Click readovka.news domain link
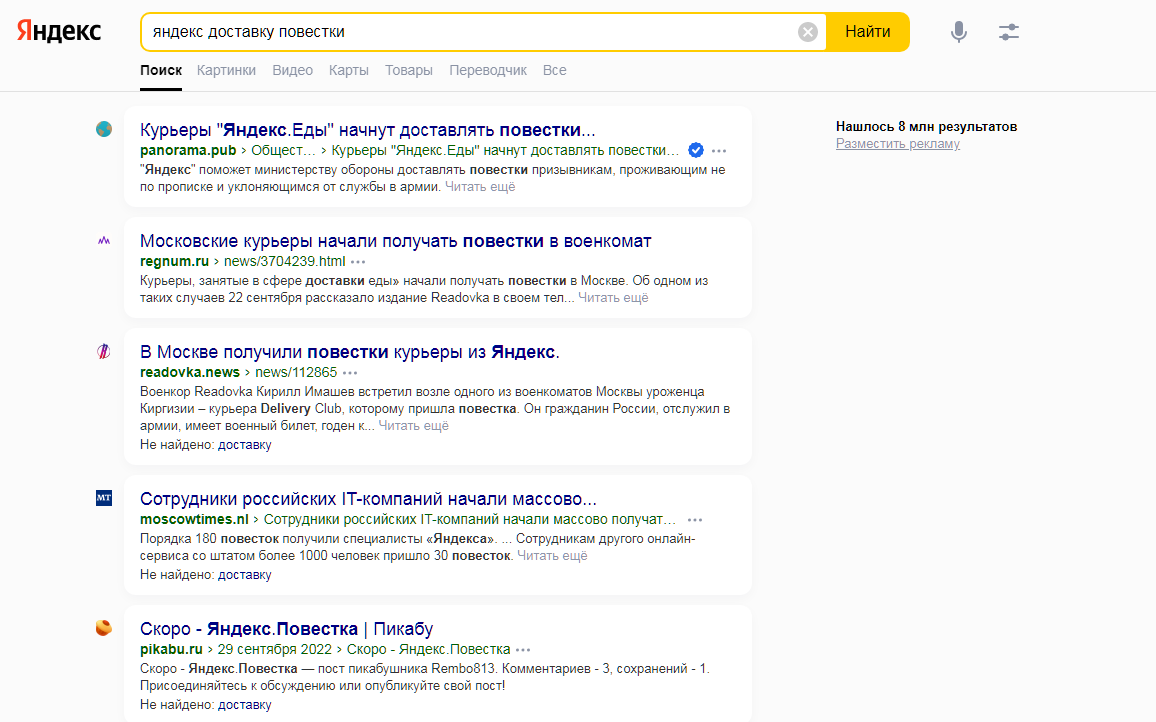The height and width of the screenshot is (722, 1156). [x=190, y=372]
